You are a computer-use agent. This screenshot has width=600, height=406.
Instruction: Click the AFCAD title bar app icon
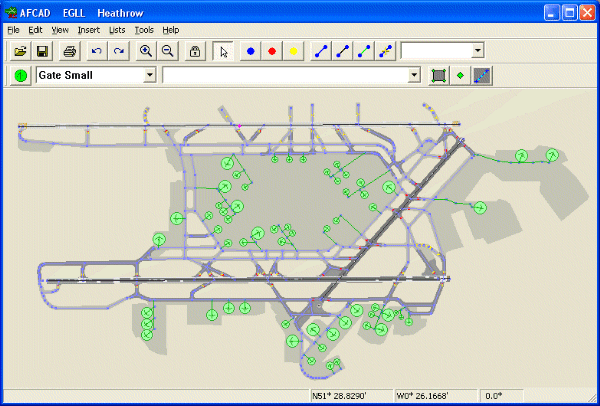[10, 13]
